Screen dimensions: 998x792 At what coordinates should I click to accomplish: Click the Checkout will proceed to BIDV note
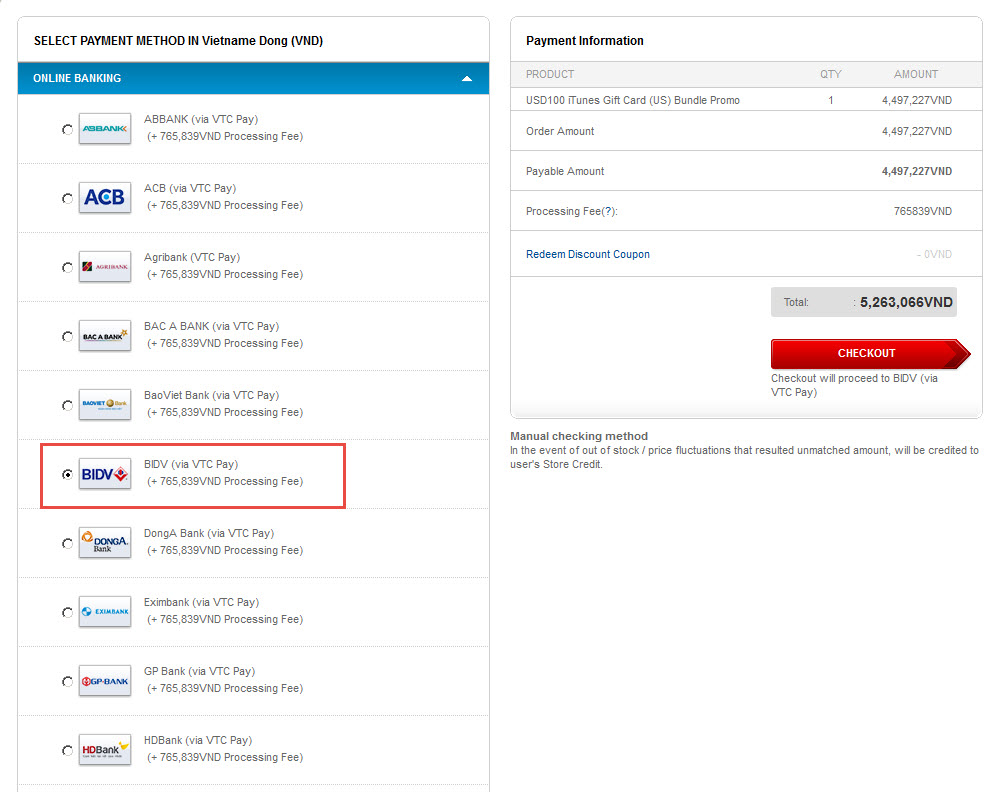pyautogui.click(x=854, y=385)
